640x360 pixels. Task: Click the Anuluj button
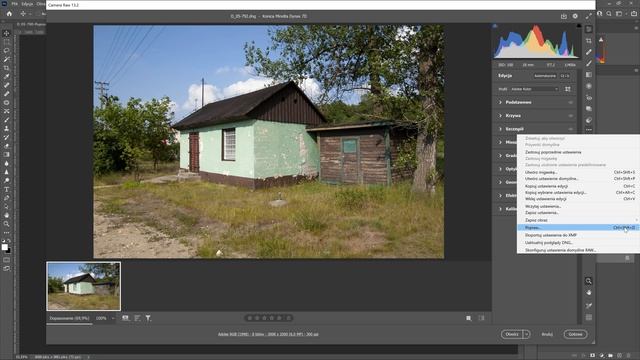[x=547, y=334]
